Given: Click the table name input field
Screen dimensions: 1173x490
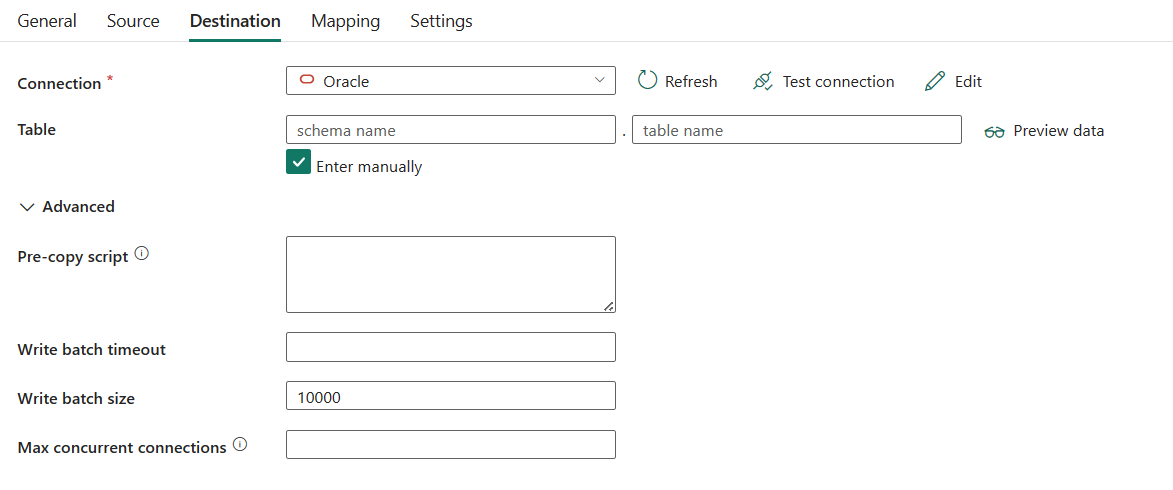Looking at the screenshot, I should (x=796, y=130).
